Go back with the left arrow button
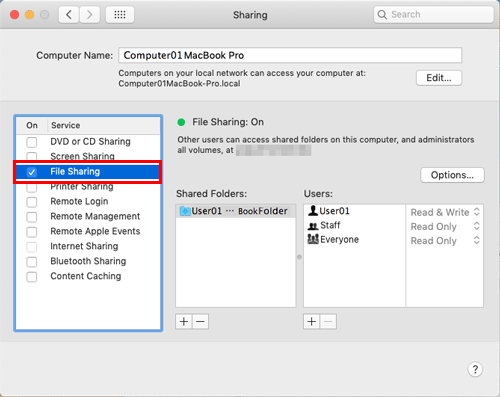 pos(69,15)
